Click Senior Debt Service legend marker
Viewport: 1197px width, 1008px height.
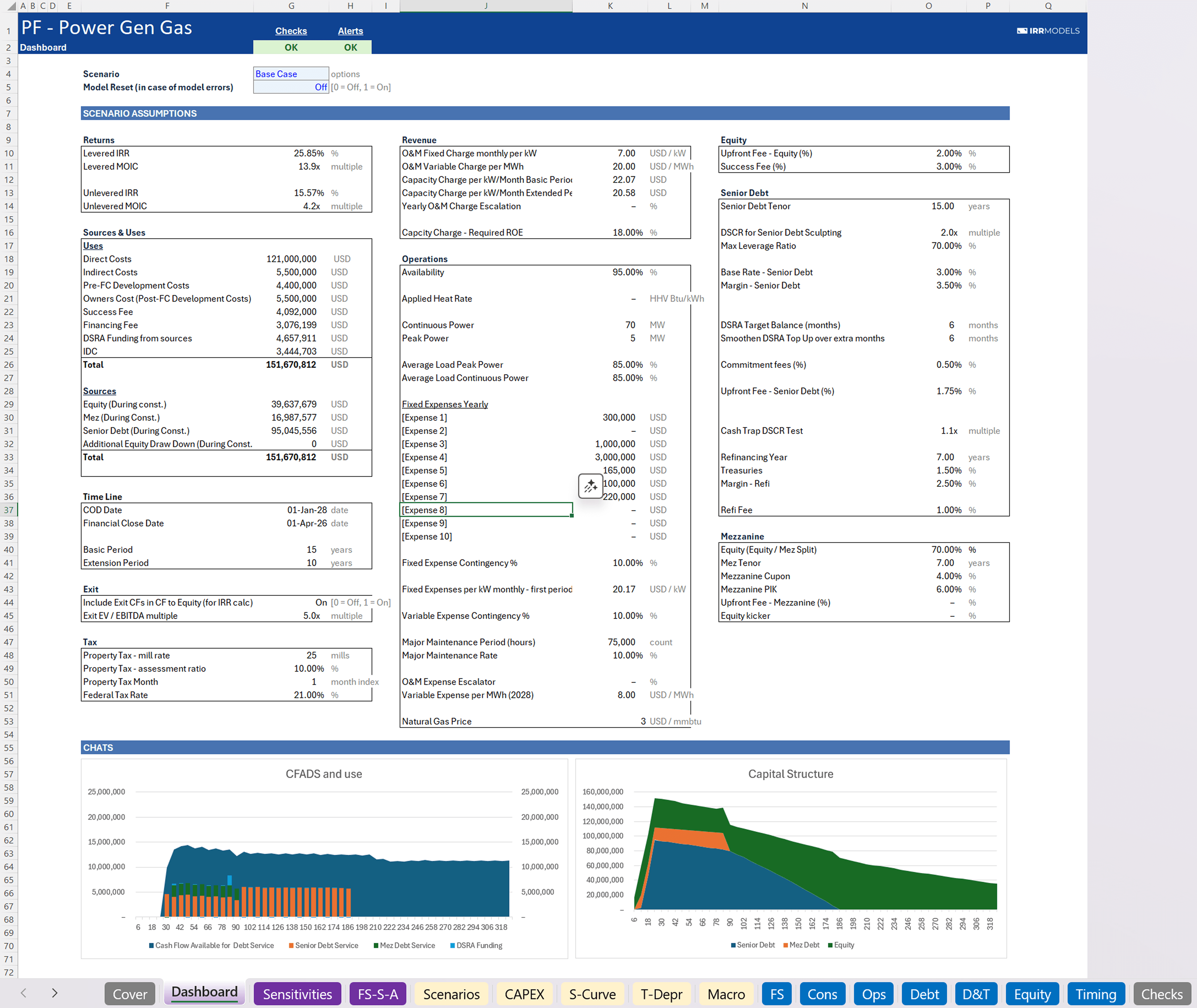click(291, 945)
